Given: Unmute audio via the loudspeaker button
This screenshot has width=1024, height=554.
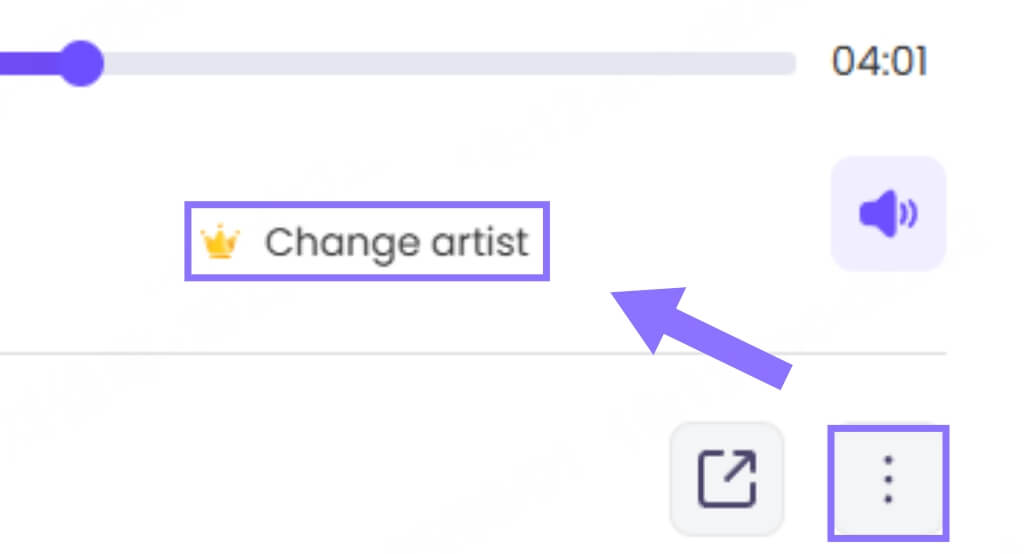Looking at the screenshot, I should click(888, 213).
